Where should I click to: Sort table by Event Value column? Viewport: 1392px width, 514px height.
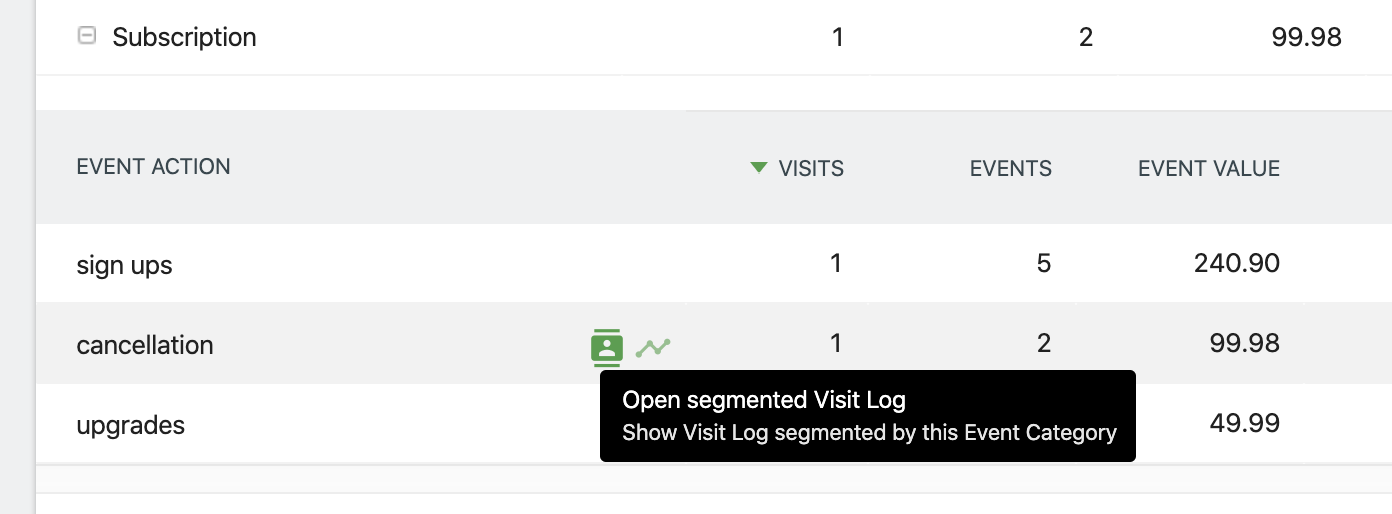pos(1208,168)
